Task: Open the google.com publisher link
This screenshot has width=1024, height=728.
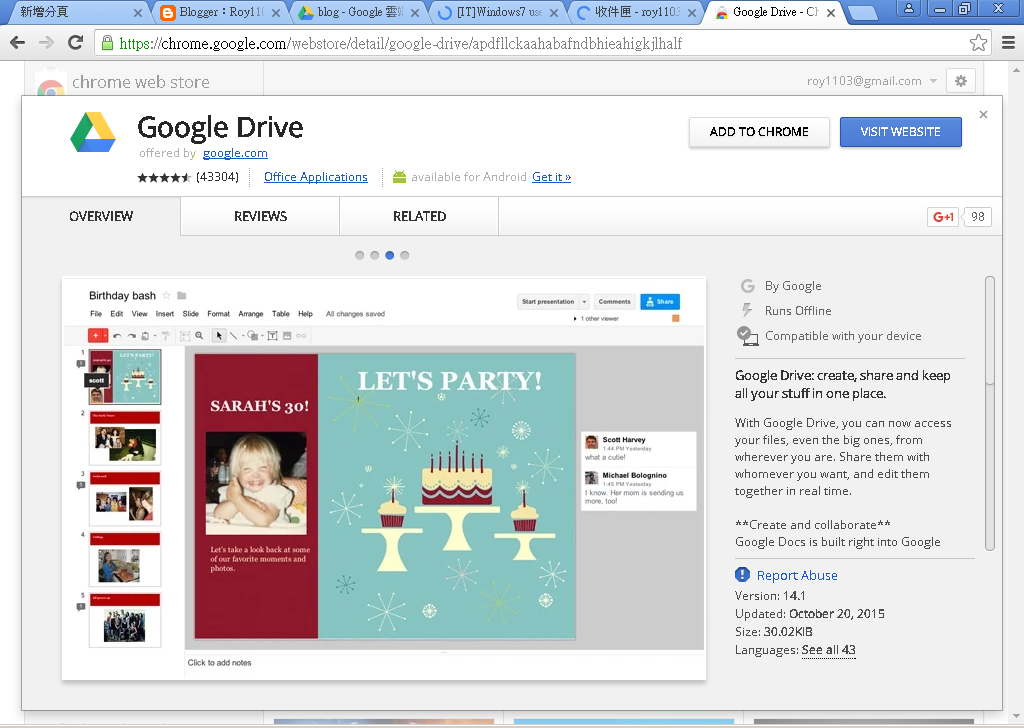Action: 235,153
